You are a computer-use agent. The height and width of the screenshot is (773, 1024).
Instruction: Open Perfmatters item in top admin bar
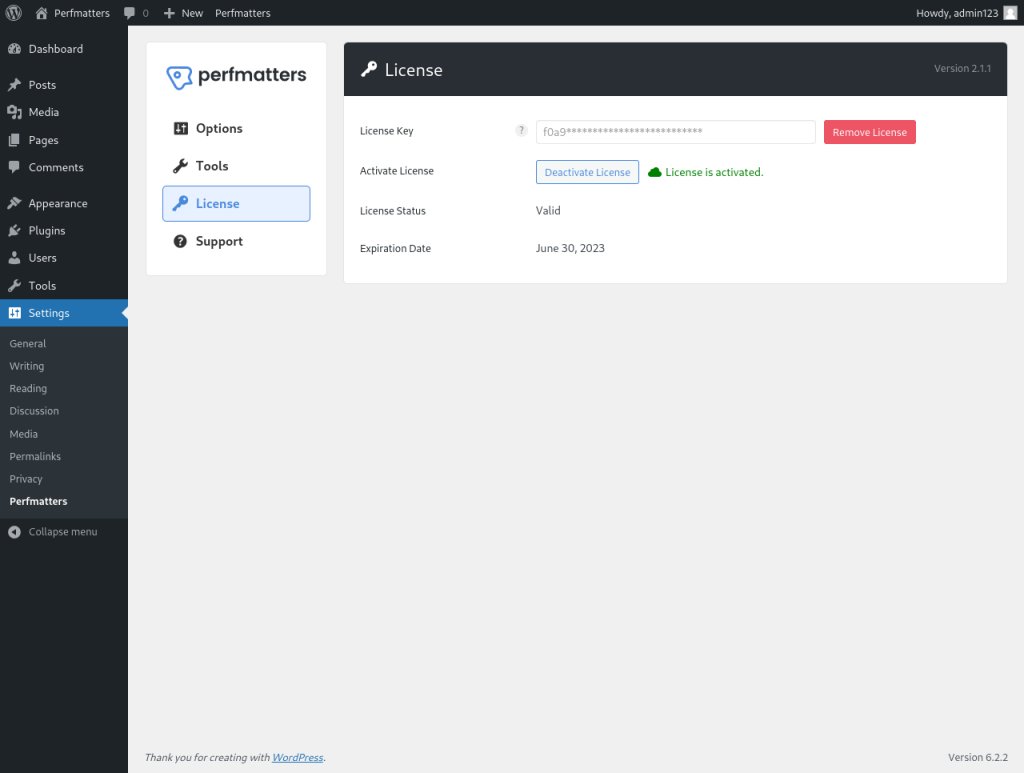point(242,13)
